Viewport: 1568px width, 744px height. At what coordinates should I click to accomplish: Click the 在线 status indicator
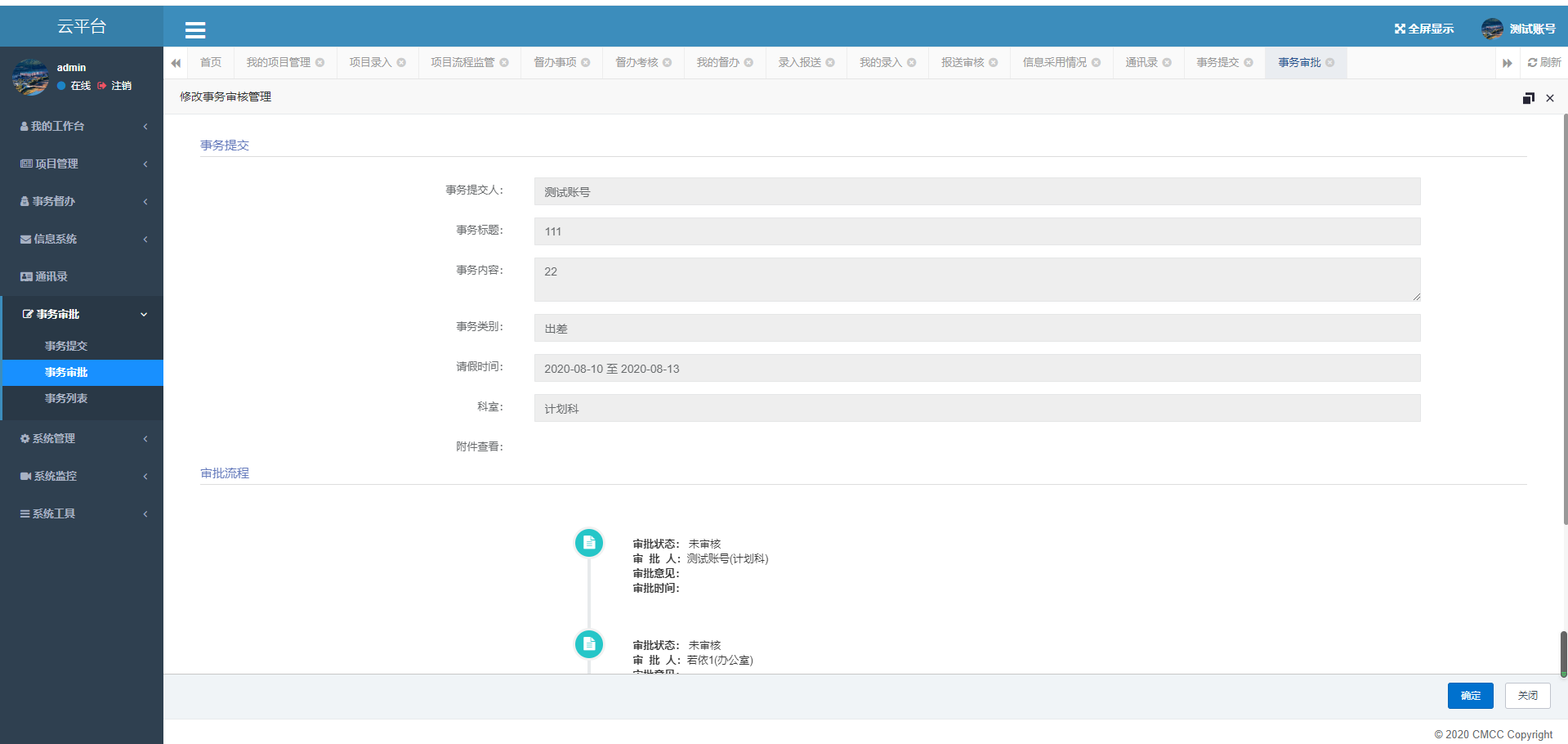click(x=74, y=86)
